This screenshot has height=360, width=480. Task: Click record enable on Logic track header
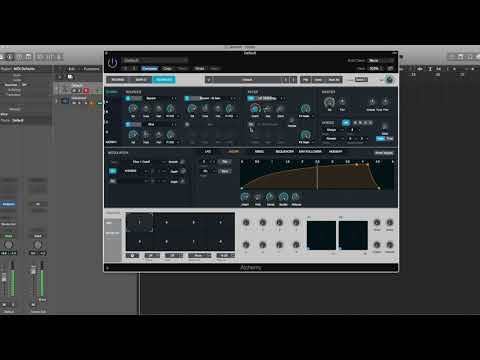pos(86,90)
